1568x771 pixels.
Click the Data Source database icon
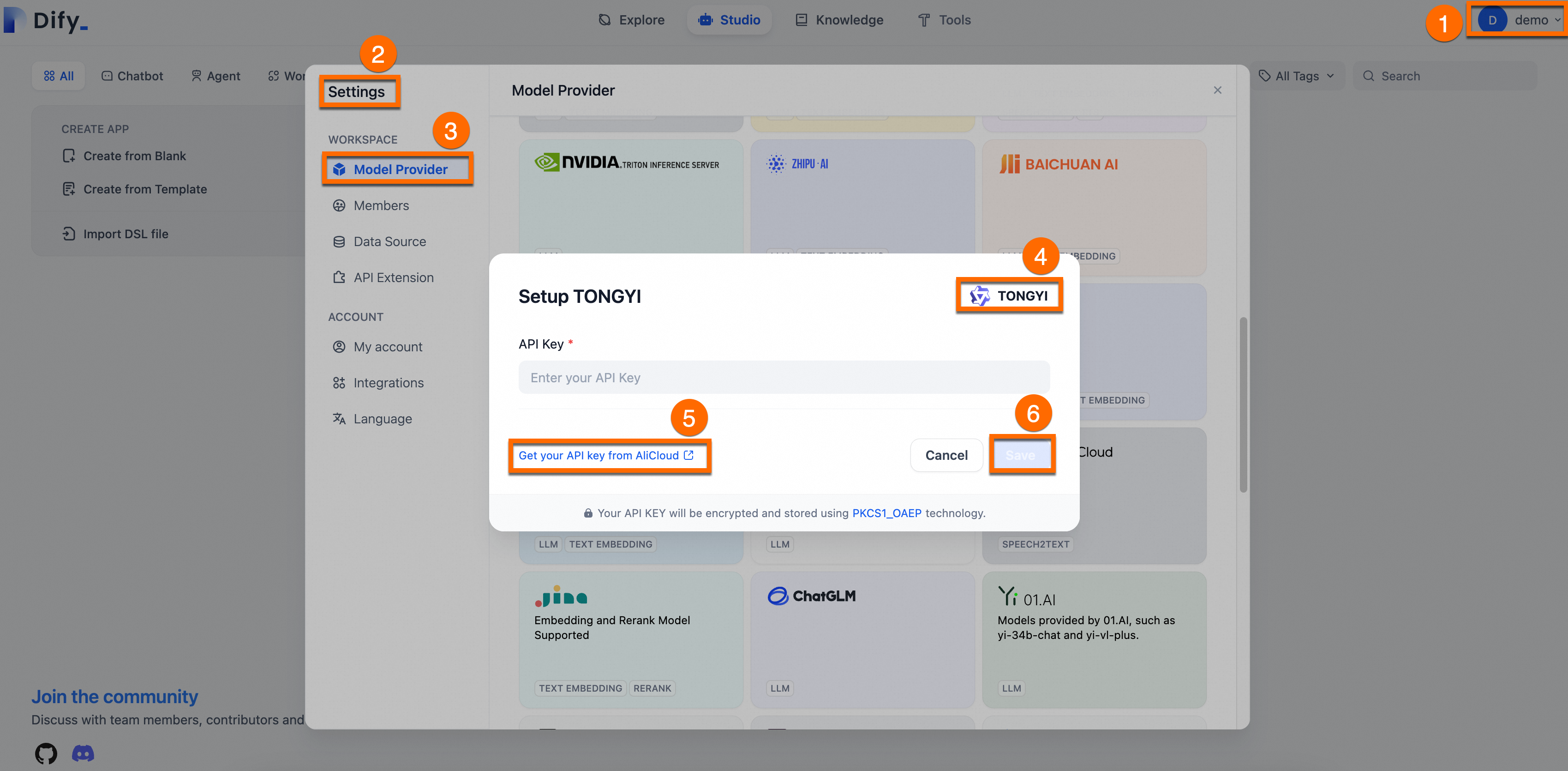pos(339,242)
